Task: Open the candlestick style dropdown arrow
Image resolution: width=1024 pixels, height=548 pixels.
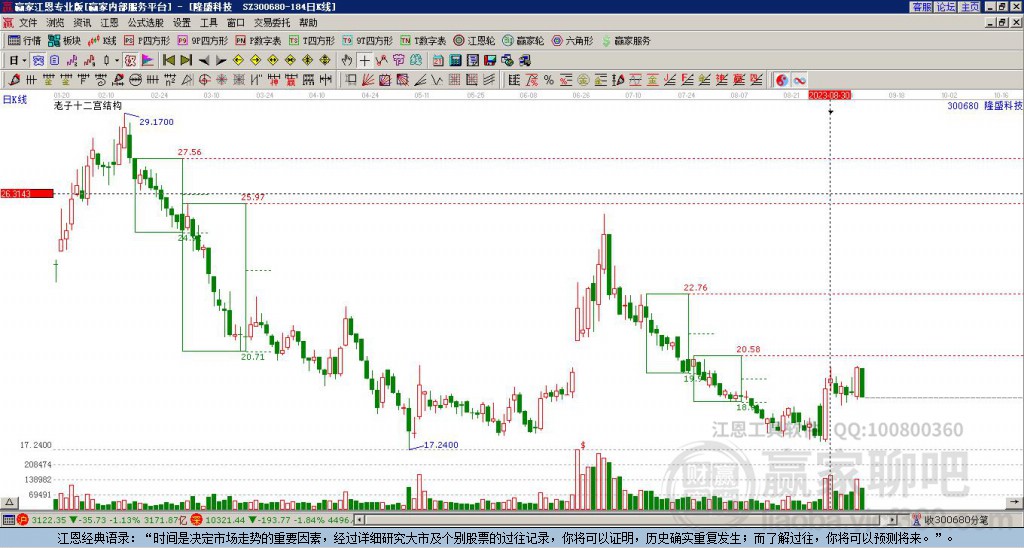Action: click(117, 61)
